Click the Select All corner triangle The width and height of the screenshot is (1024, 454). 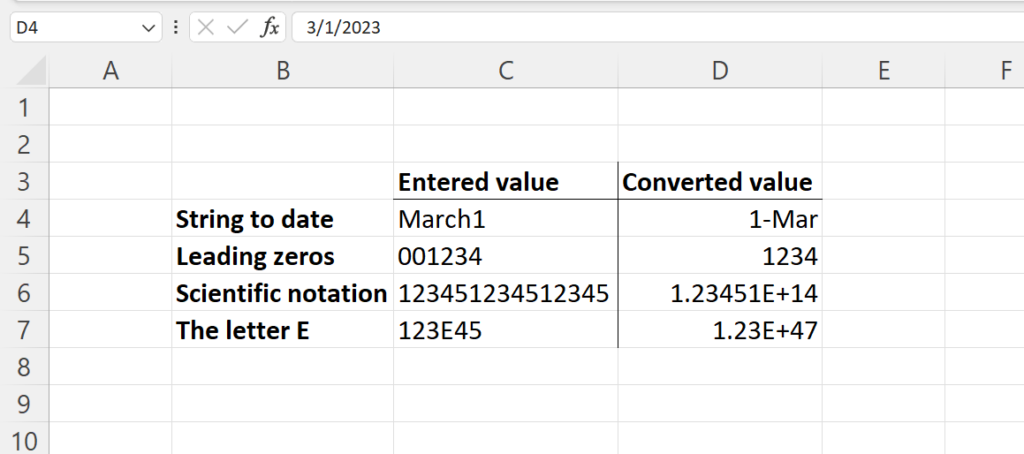coord(31,71)
